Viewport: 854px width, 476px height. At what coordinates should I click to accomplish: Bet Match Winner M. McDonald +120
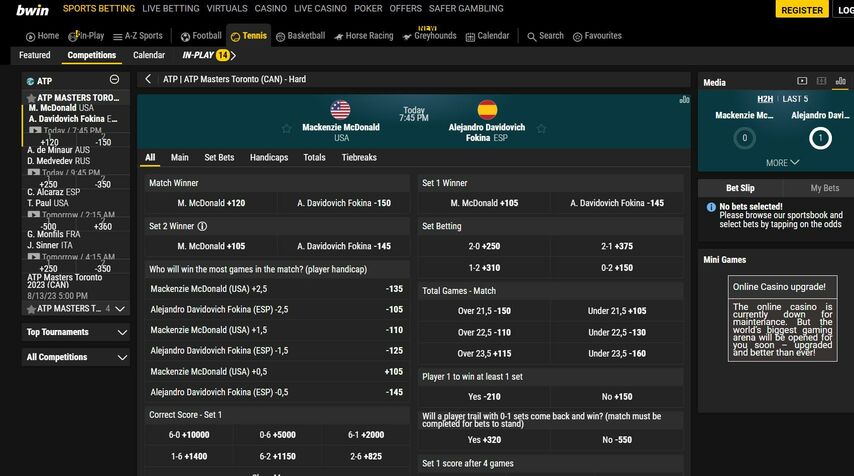pos(211,203)
